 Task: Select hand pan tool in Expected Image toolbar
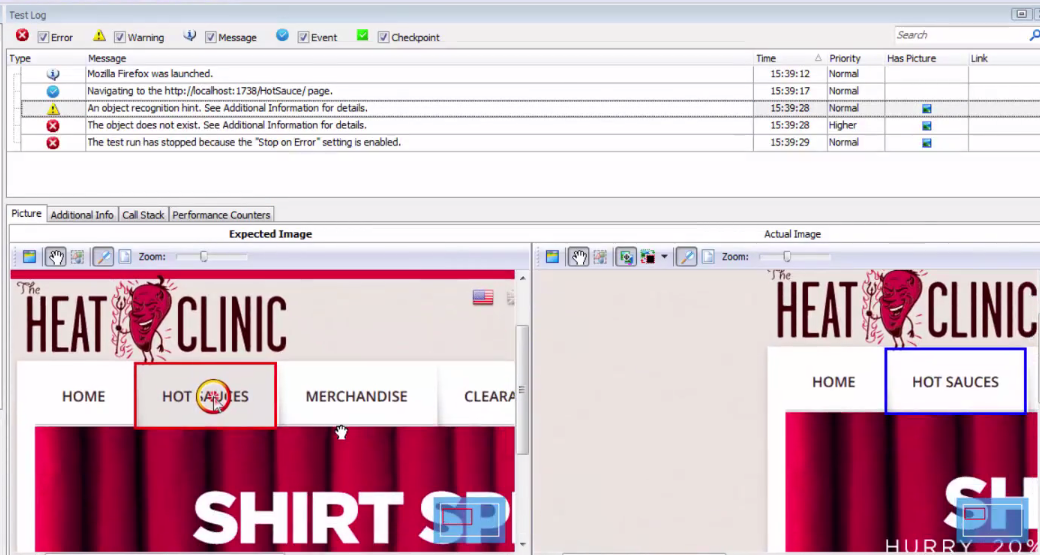56,257
